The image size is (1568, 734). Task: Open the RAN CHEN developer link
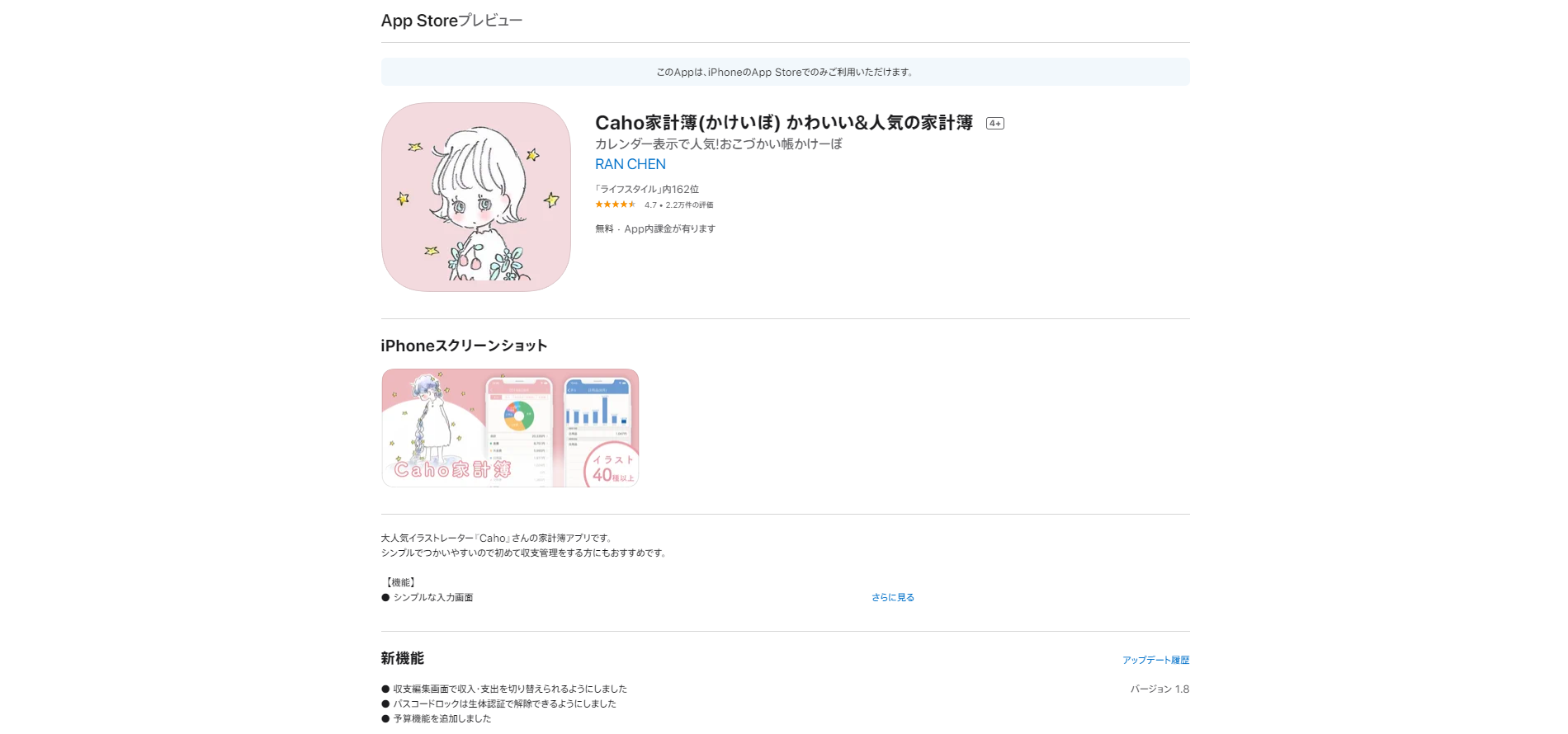pos(631,164)
